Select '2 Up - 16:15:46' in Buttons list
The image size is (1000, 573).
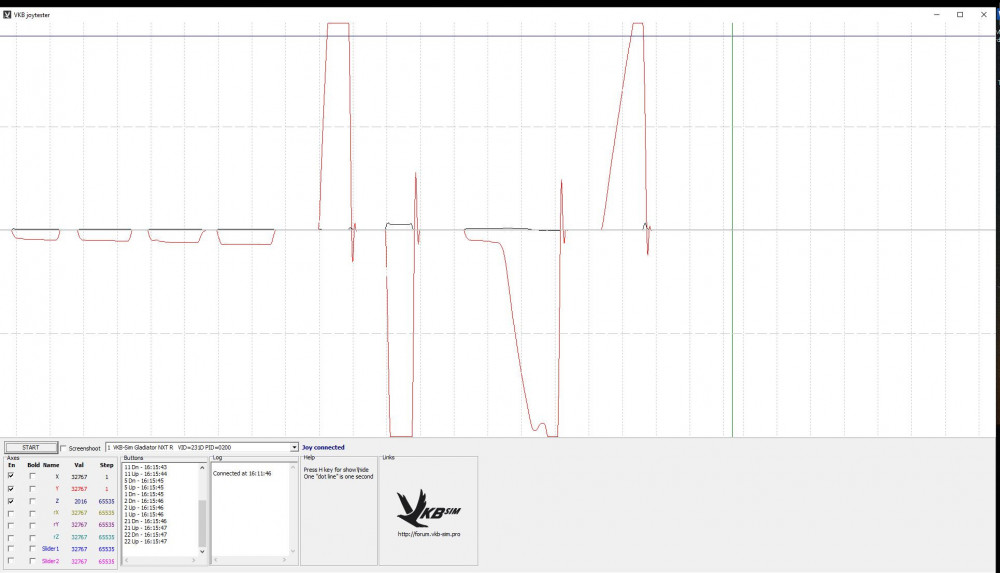click(x=144, y=508)
